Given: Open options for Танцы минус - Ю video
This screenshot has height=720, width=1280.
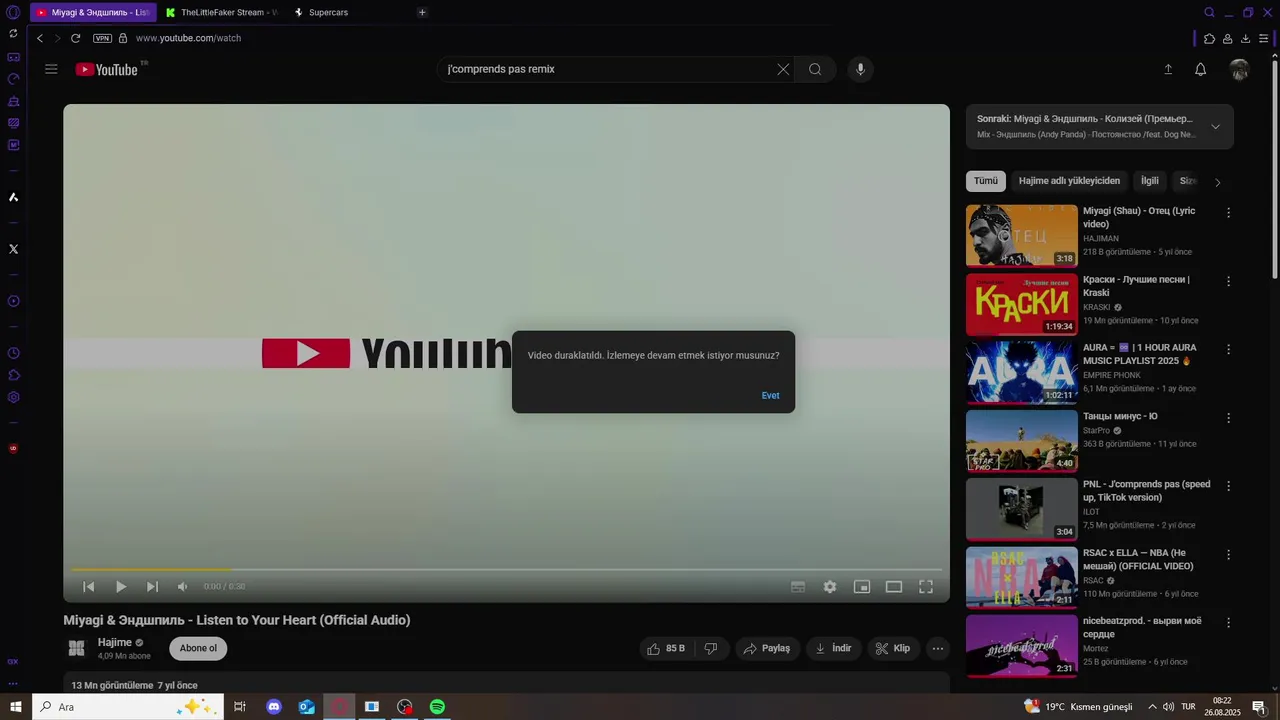Looking at the screenshot, I should click(1229, 418).
